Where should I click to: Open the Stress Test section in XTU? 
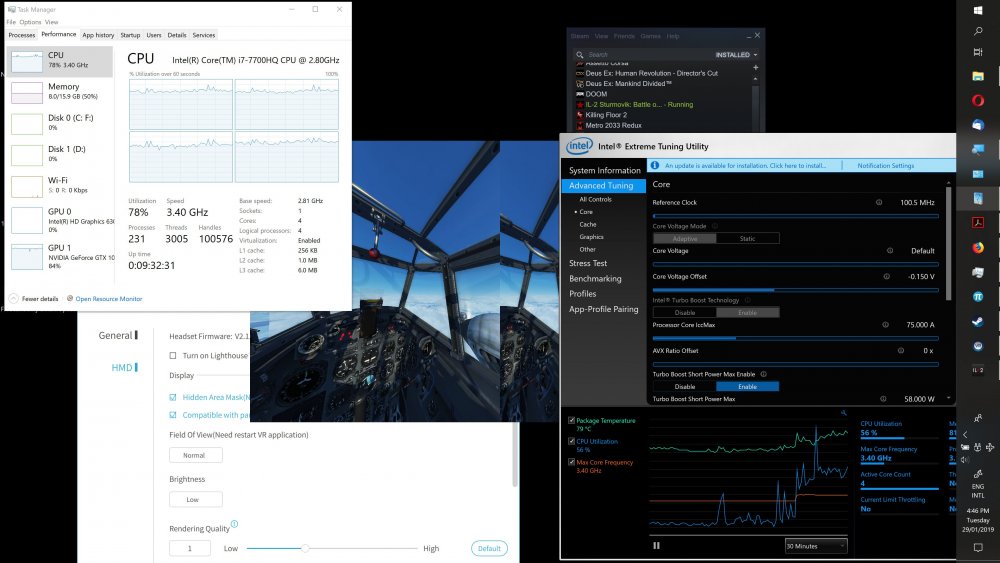click(588, 264)
